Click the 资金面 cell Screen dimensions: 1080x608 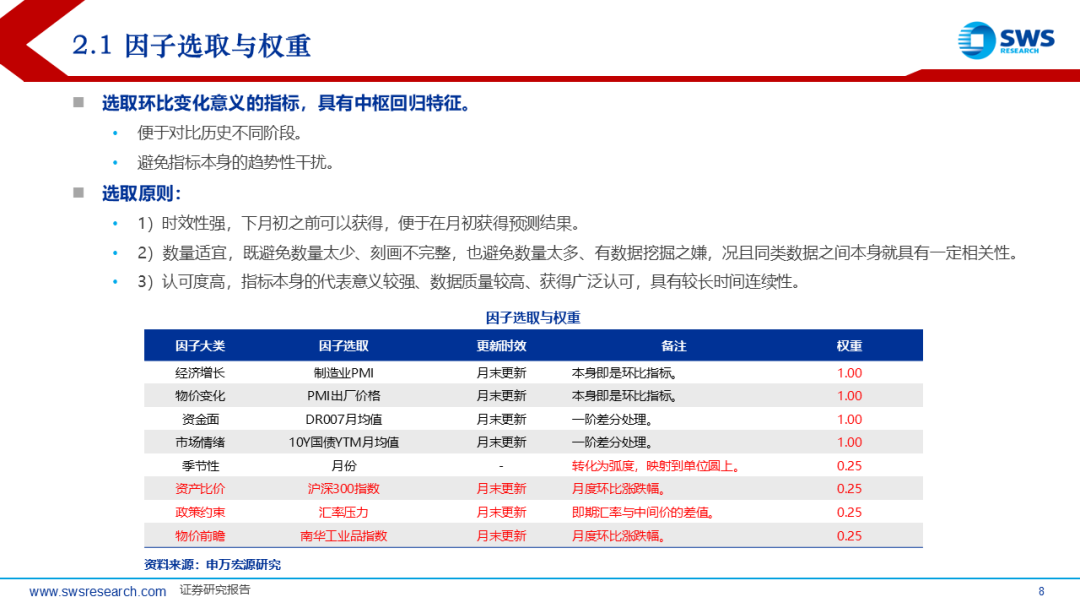click(x=200, y=419)
